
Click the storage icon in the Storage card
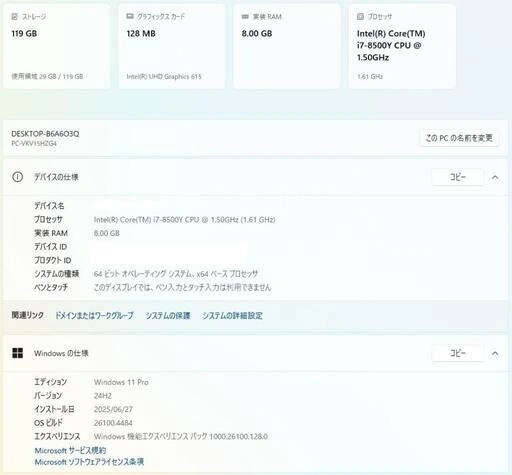pyautogui.click(x=14, y=16)
